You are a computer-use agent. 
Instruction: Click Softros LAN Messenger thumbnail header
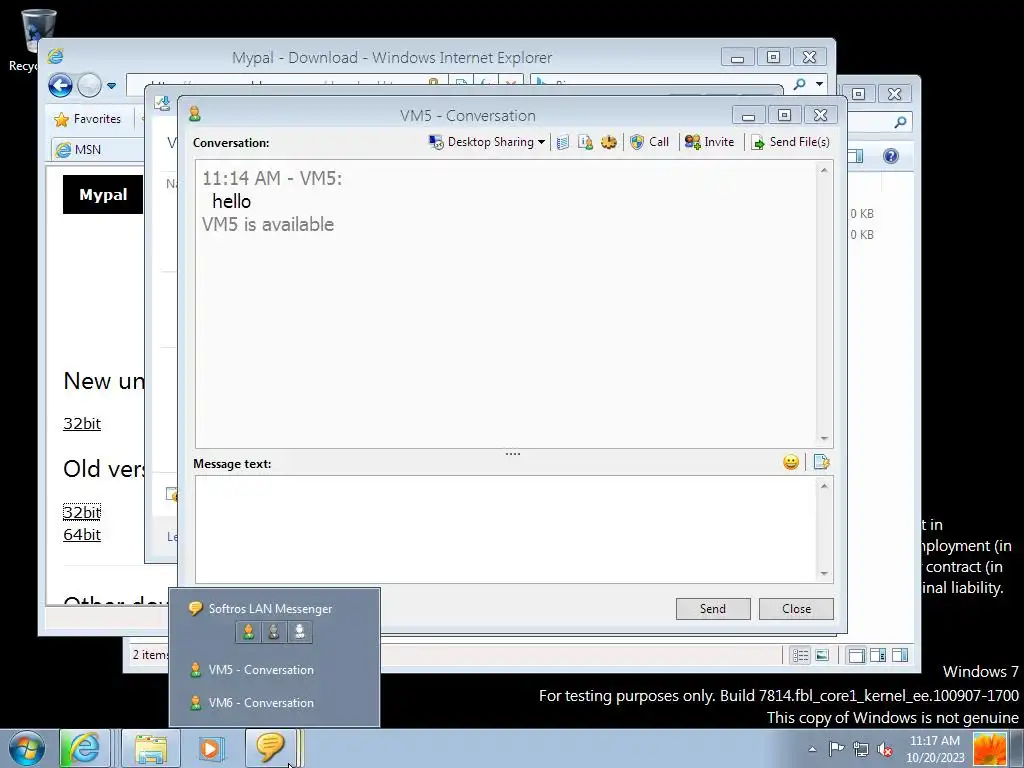tap(270, 609)
